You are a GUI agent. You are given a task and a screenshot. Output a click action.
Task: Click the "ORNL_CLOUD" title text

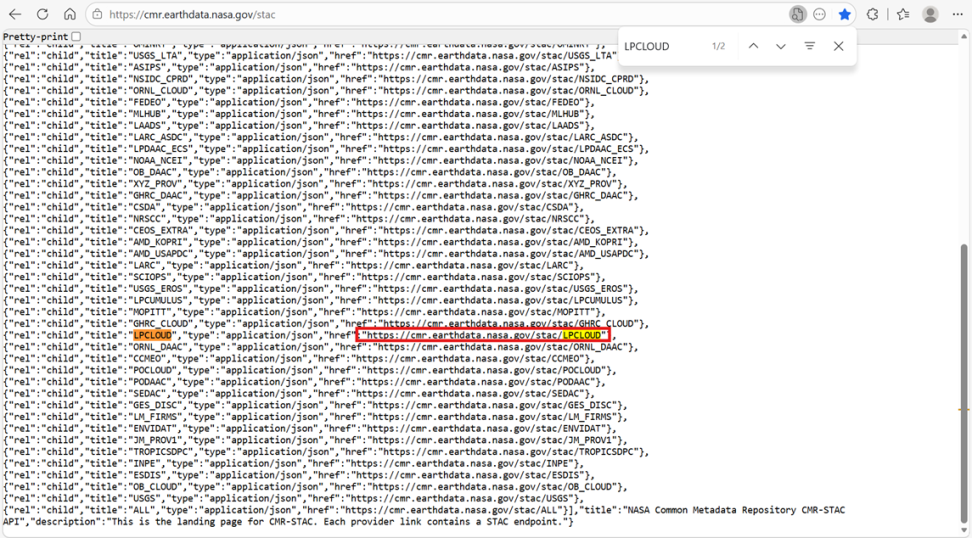tap(161, 90)
